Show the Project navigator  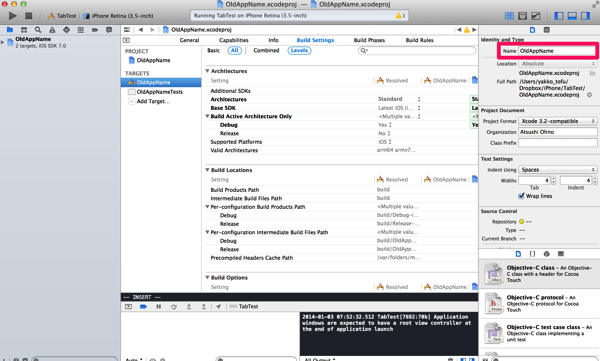click(x=10, y=29)
